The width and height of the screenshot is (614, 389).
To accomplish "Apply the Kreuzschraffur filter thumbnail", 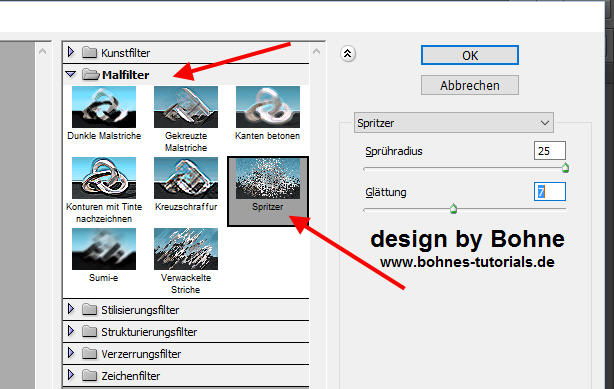I will [186, 178].
